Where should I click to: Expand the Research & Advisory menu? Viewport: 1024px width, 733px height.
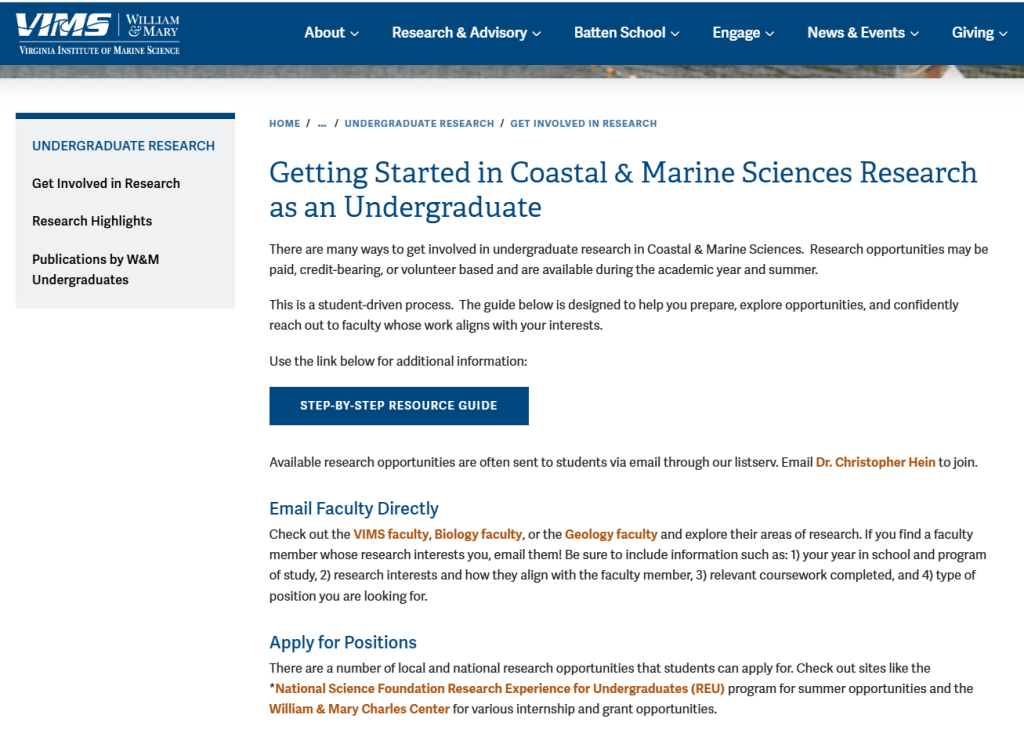[465, 32]
